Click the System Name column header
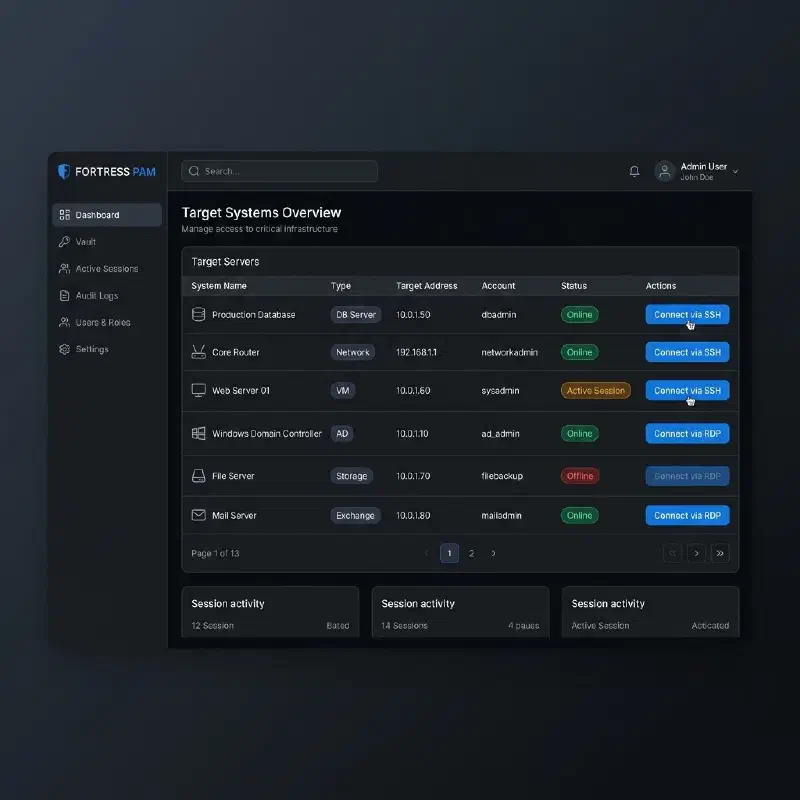 click(219, 286)
